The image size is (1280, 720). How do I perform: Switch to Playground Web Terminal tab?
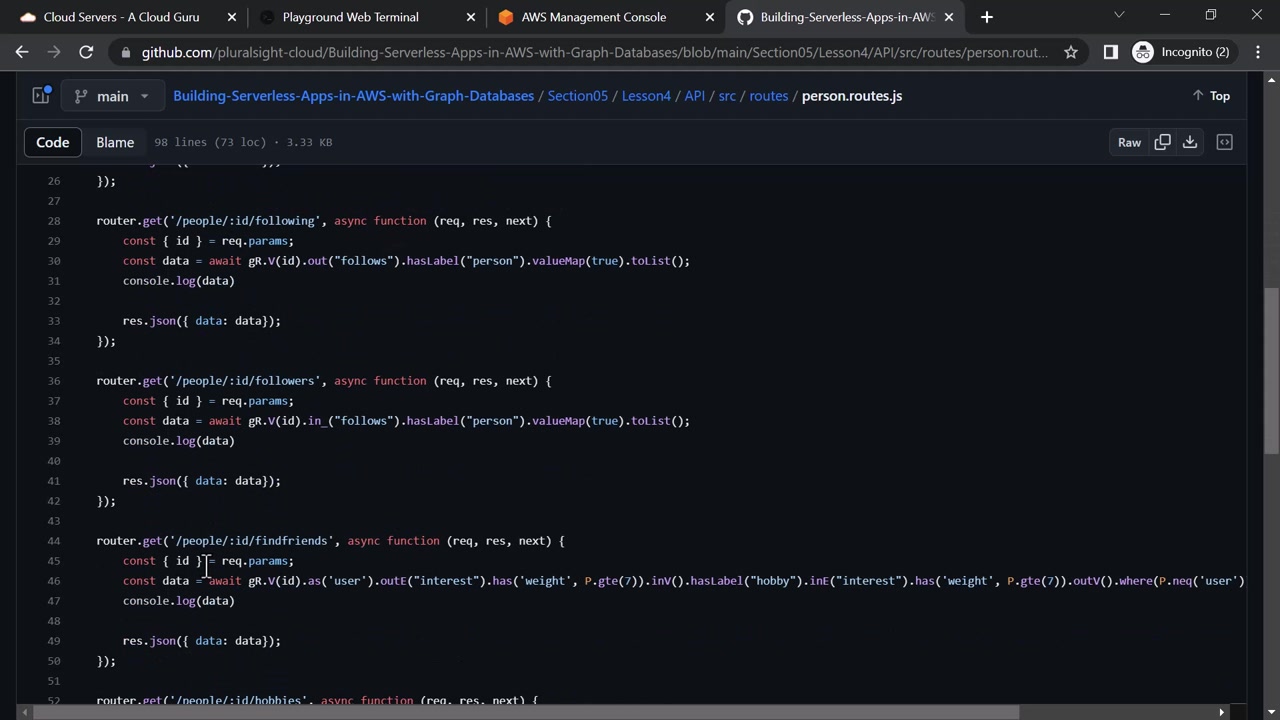click(350, 17)
